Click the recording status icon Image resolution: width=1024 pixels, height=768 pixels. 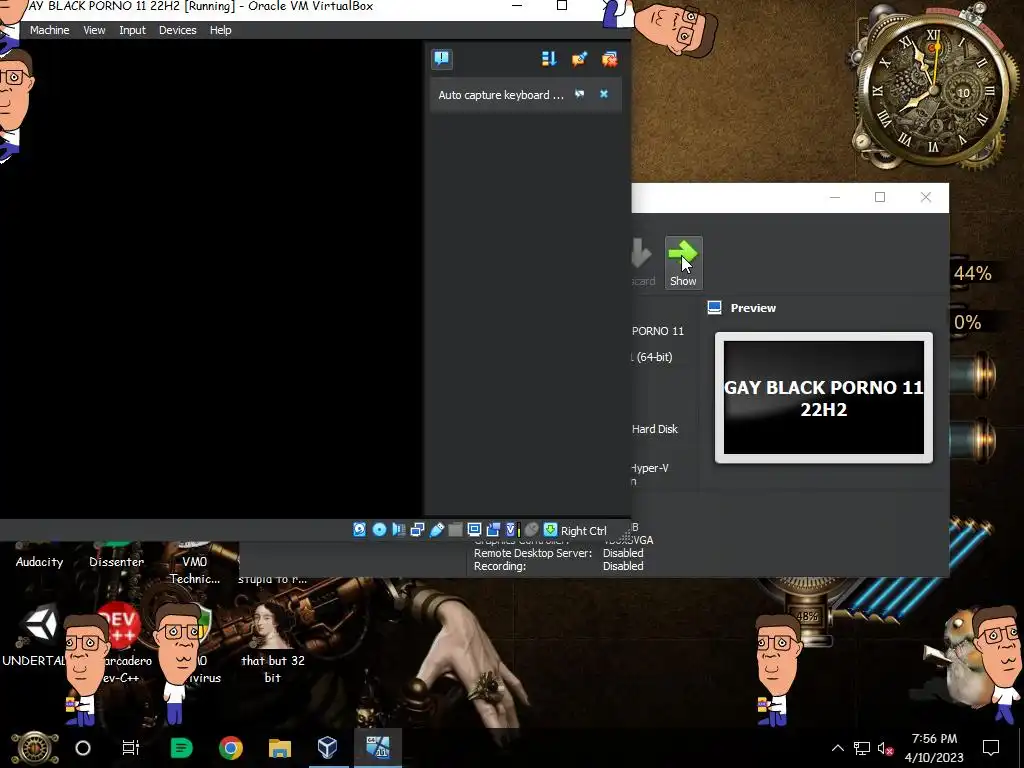(x=494, y=530)
